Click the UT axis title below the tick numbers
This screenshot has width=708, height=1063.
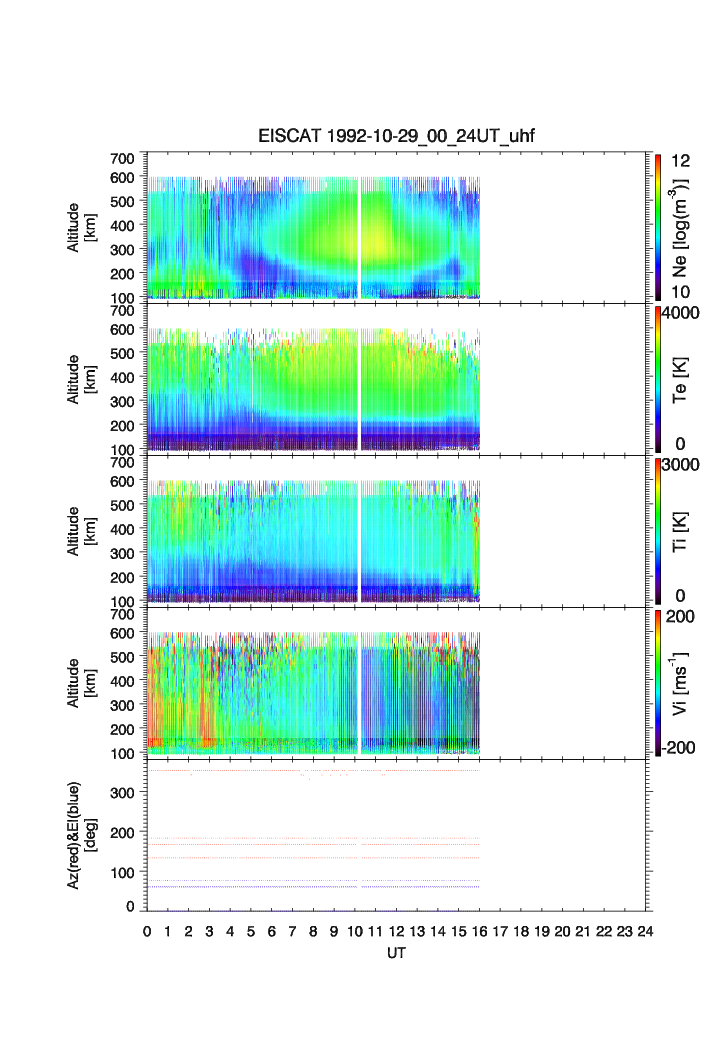coord(396,953)
